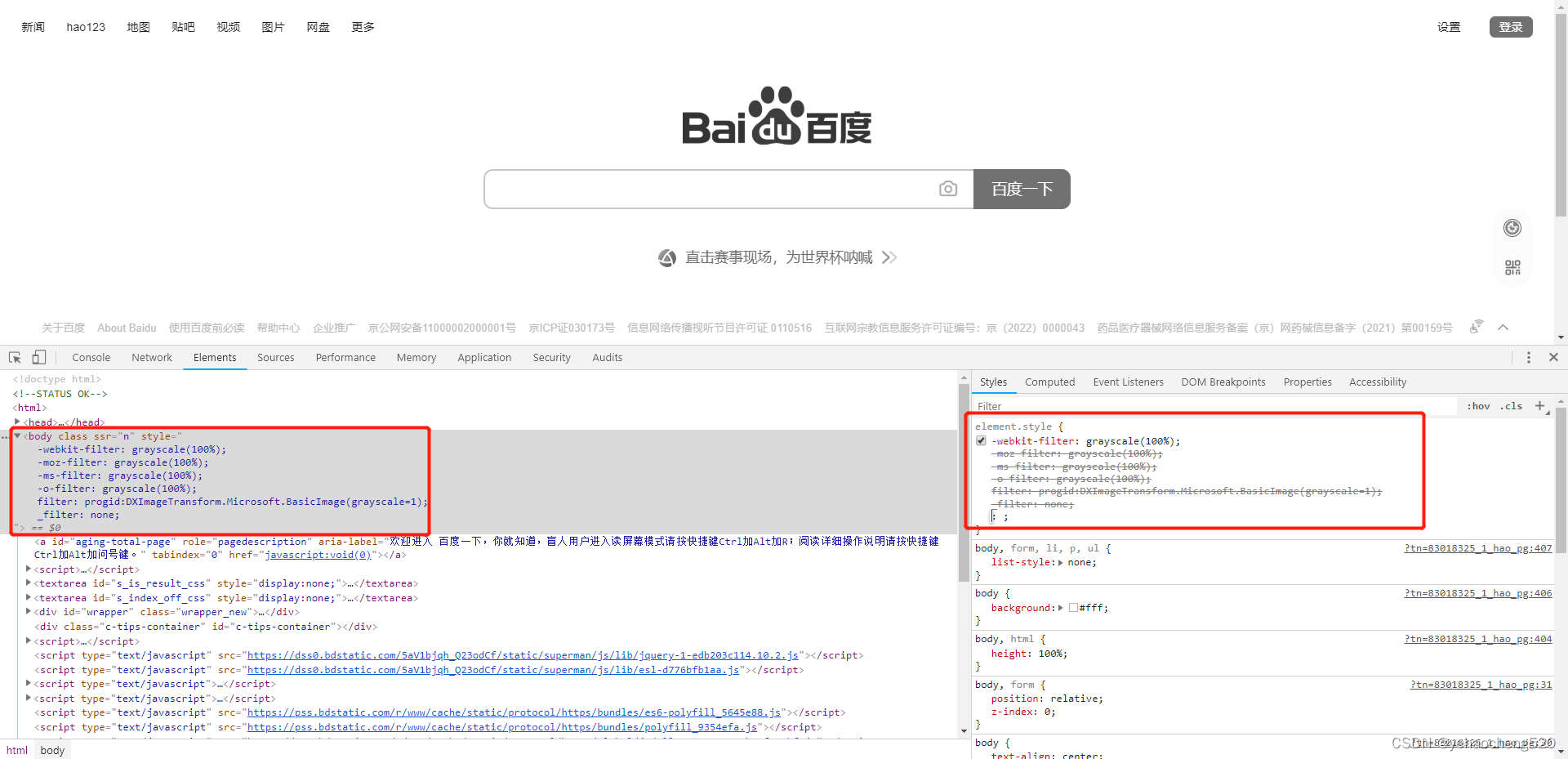Open the Computed tab in Styles panel
The width and height of the screenshot is (1568, 759).
[x=1049, y=382]
